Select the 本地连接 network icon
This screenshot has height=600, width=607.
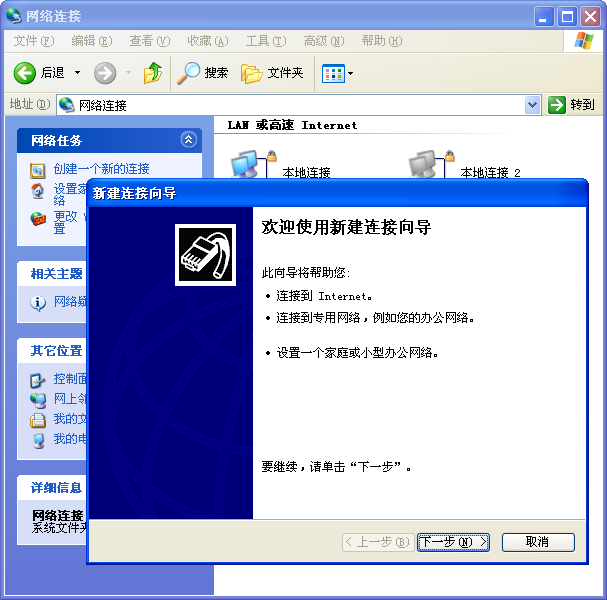245,163
